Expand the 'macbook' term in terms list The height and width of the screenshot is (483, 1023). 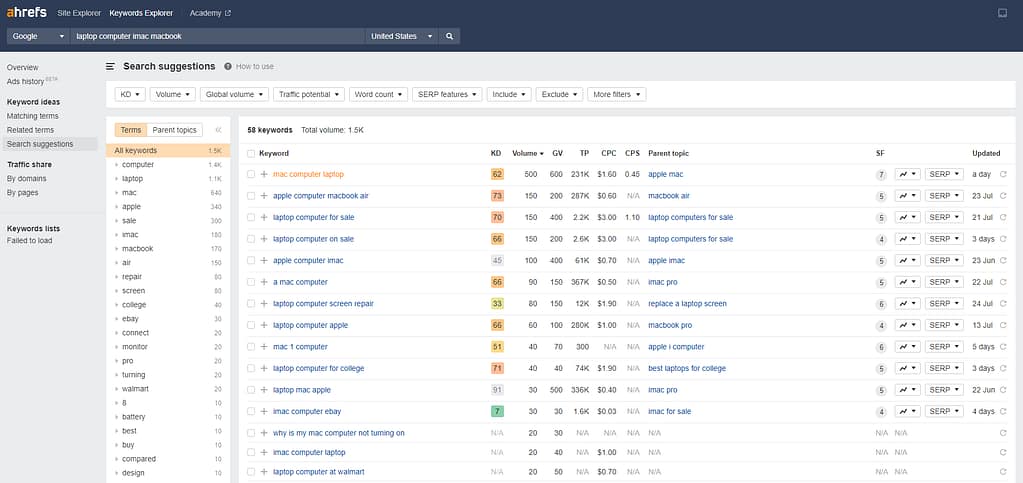(x=117, y=249)
